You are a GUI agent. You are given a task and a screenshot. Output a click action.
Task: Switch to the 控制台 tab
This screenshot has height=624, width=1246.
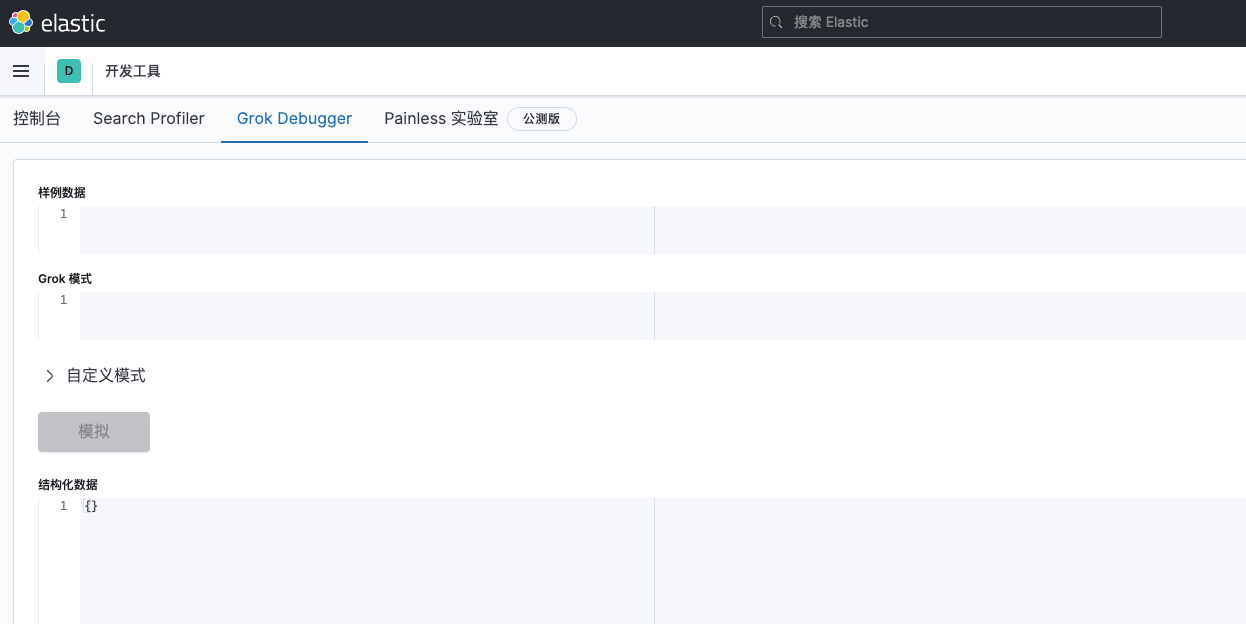[x=37, y=118]
